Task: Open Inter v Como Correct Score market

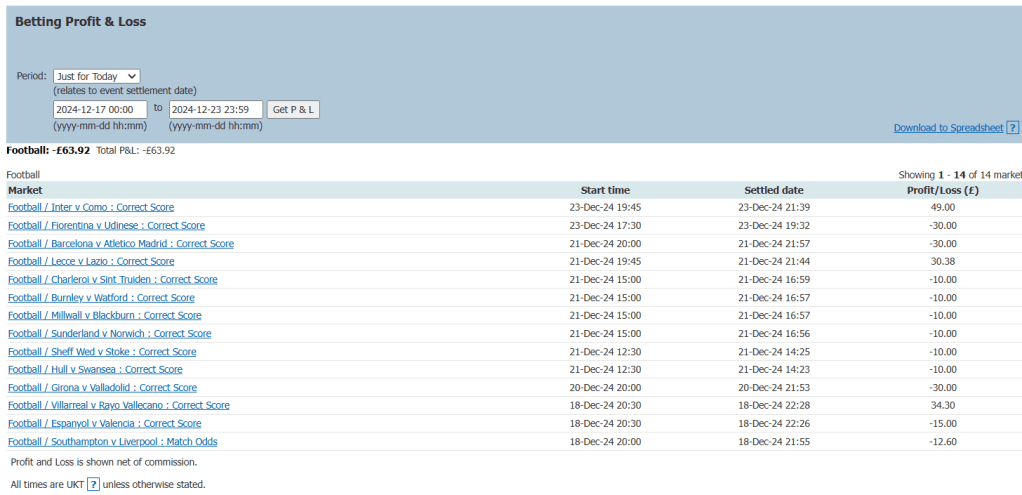Action: (x=91, y=208)
